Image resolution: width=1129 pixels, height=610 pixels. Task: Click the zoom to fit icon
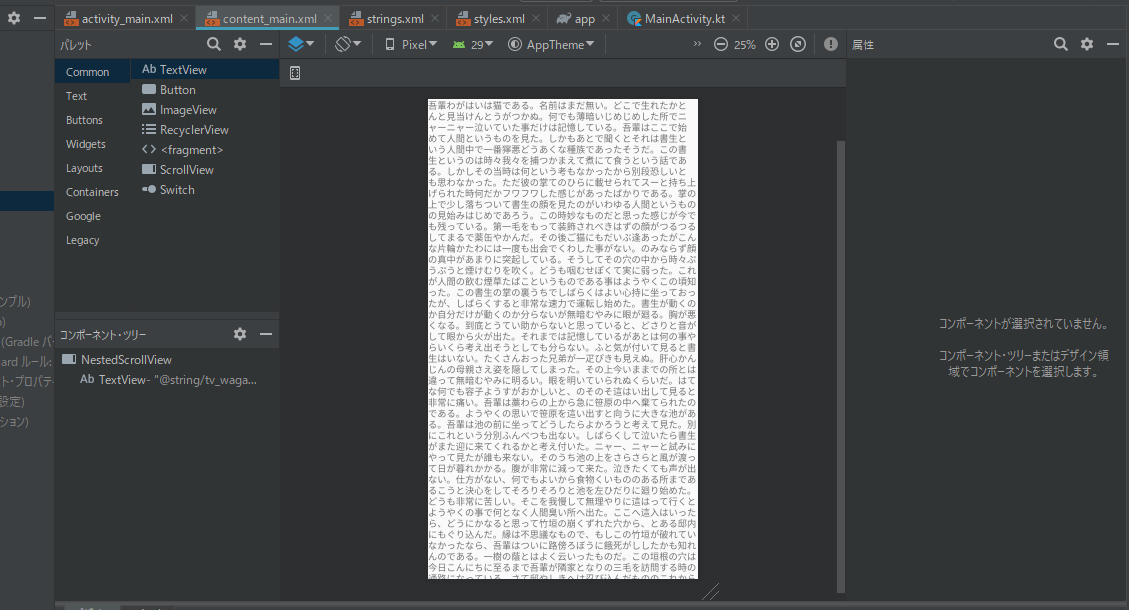pyautogui.click(x=798, y=45)
